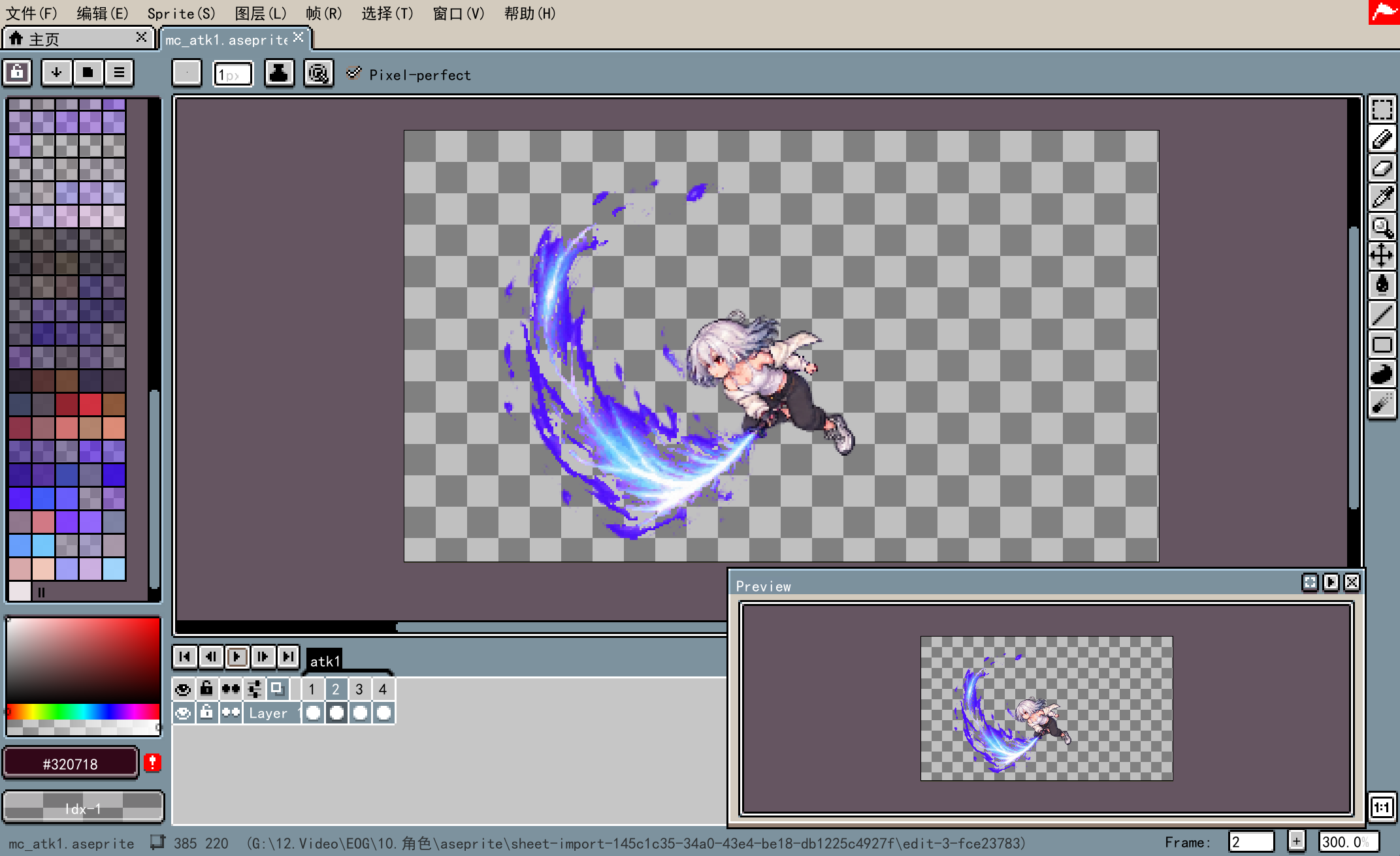Toggle lock all layers in header
1400x856 pixels.
[206, 689]
